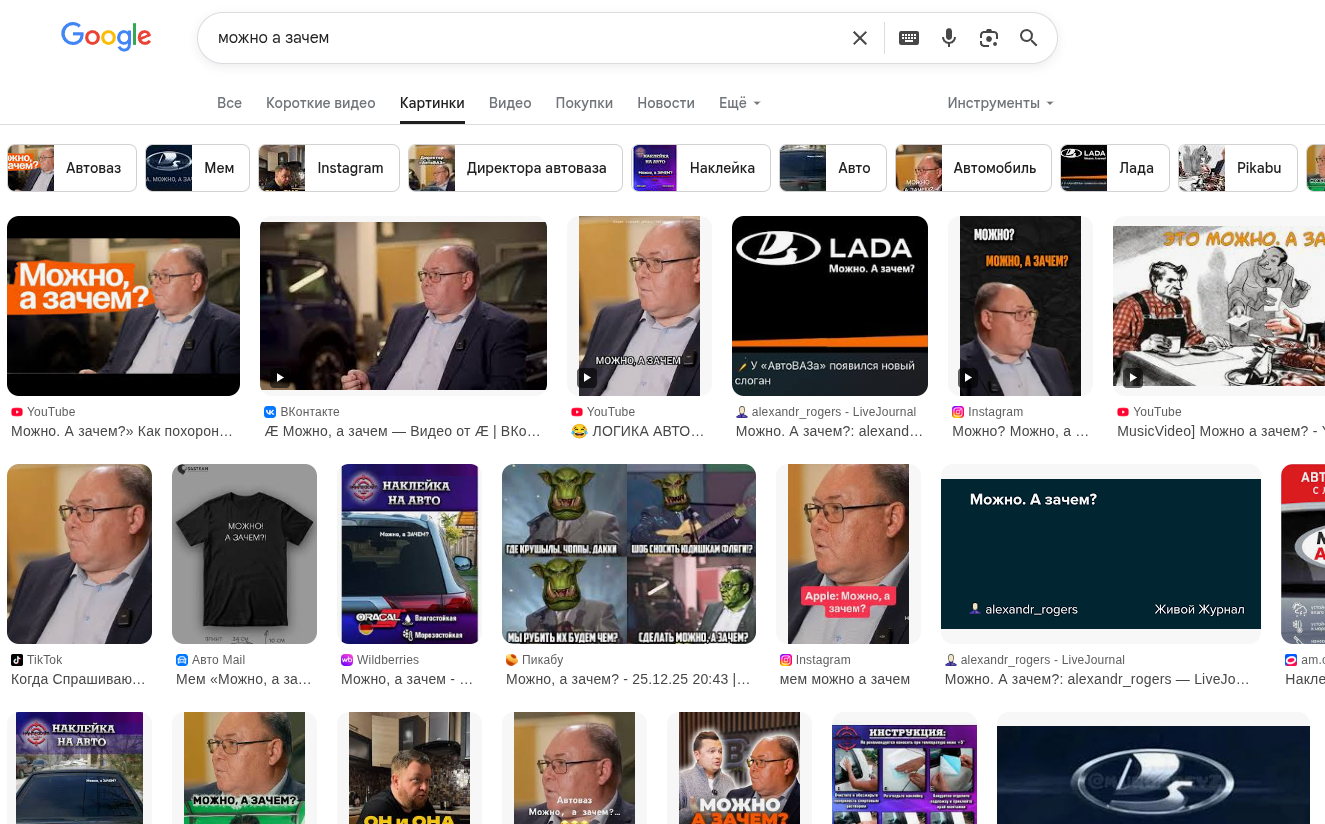Filter by the Автоваз chip

(x=72, y=168)
